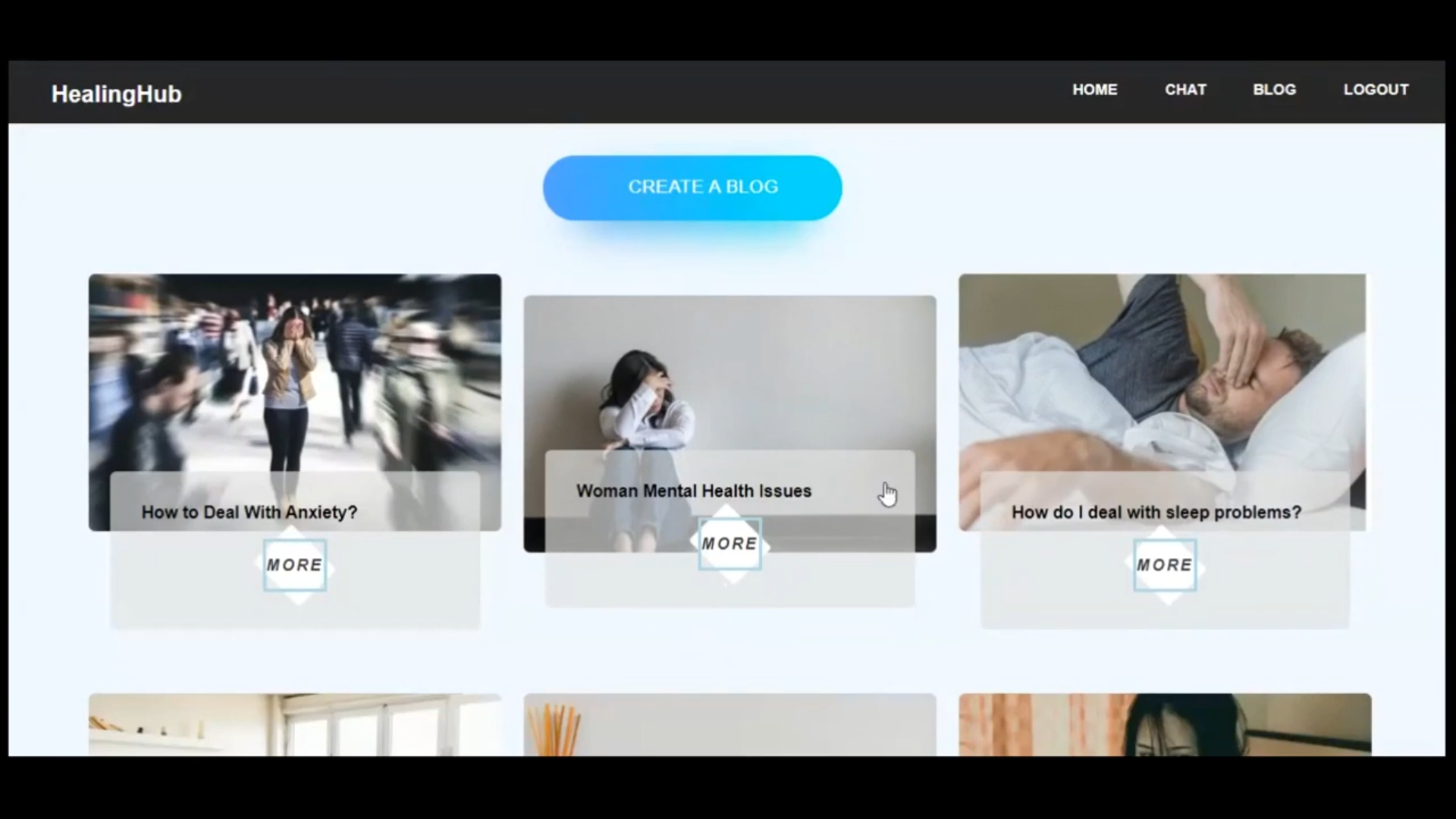Screen dimensions: 1456x819
Task: Click MORE under sleep problems post
Action: (1164, 565)
